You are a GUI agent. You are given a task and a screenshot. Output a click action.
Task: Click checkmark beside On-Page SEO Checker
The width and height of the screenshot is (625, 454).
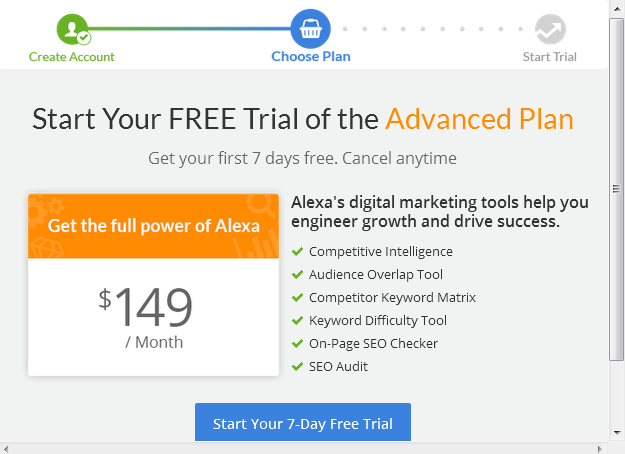(x=297, y=344)
